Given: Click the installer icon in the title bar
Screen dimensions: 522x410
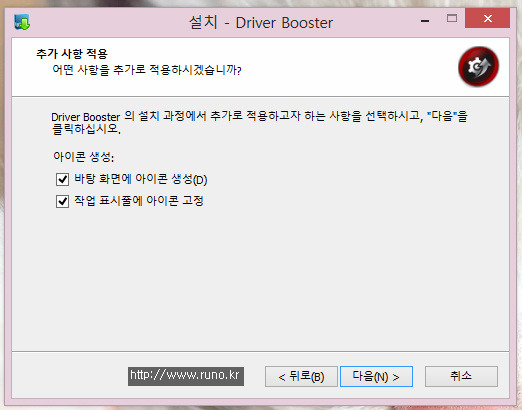Looking at the screenshot, I should (x=22, y=23).
